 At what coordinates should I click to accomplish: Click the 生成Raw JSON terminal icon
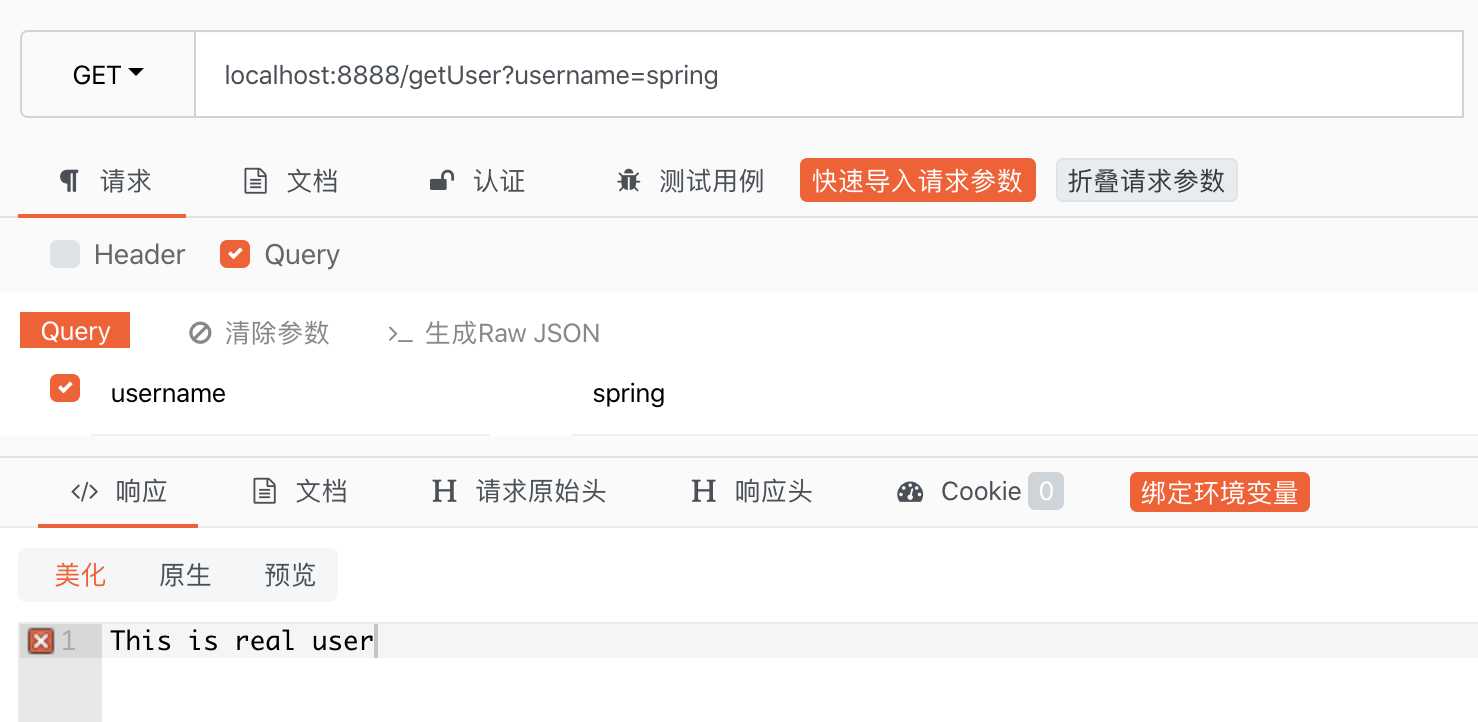coord(400,333)
